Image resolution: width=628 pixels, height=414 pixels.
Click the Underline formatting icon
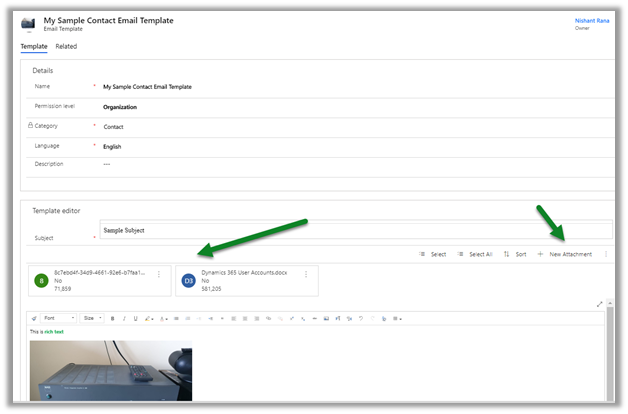pos(137,318)
